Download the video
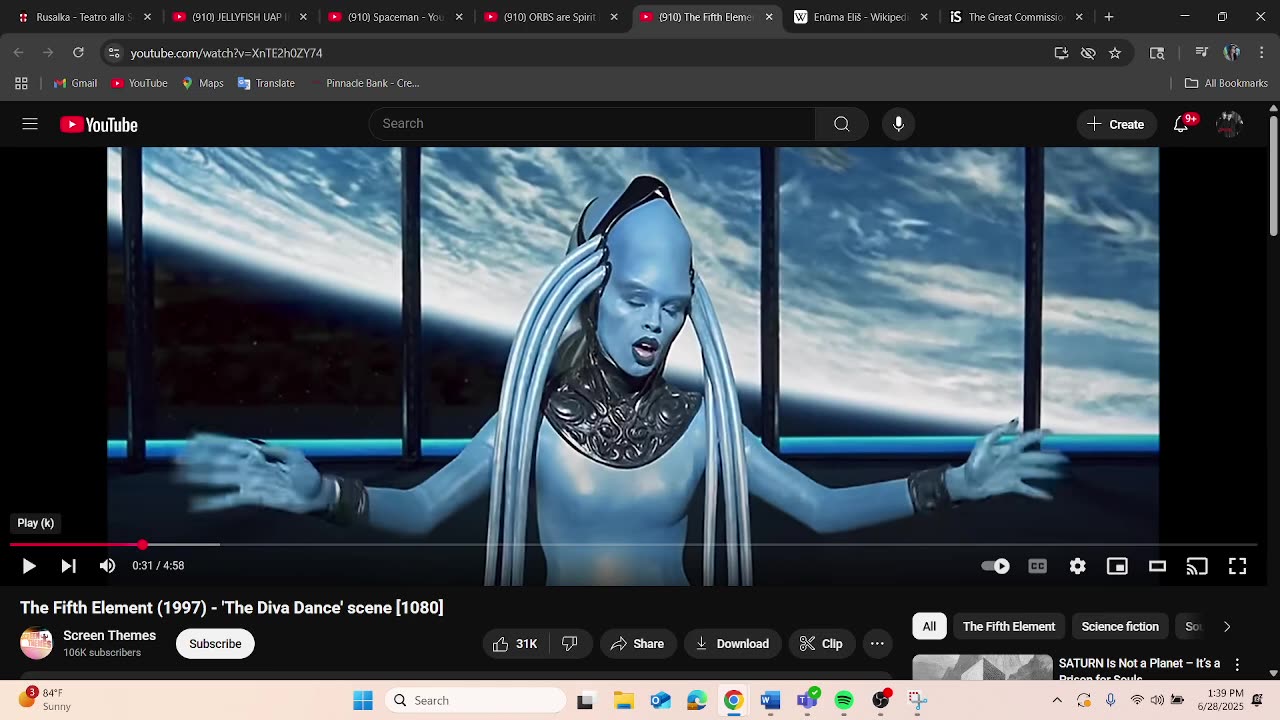This screenshot has width=1280, height=720. click(732, 644)
